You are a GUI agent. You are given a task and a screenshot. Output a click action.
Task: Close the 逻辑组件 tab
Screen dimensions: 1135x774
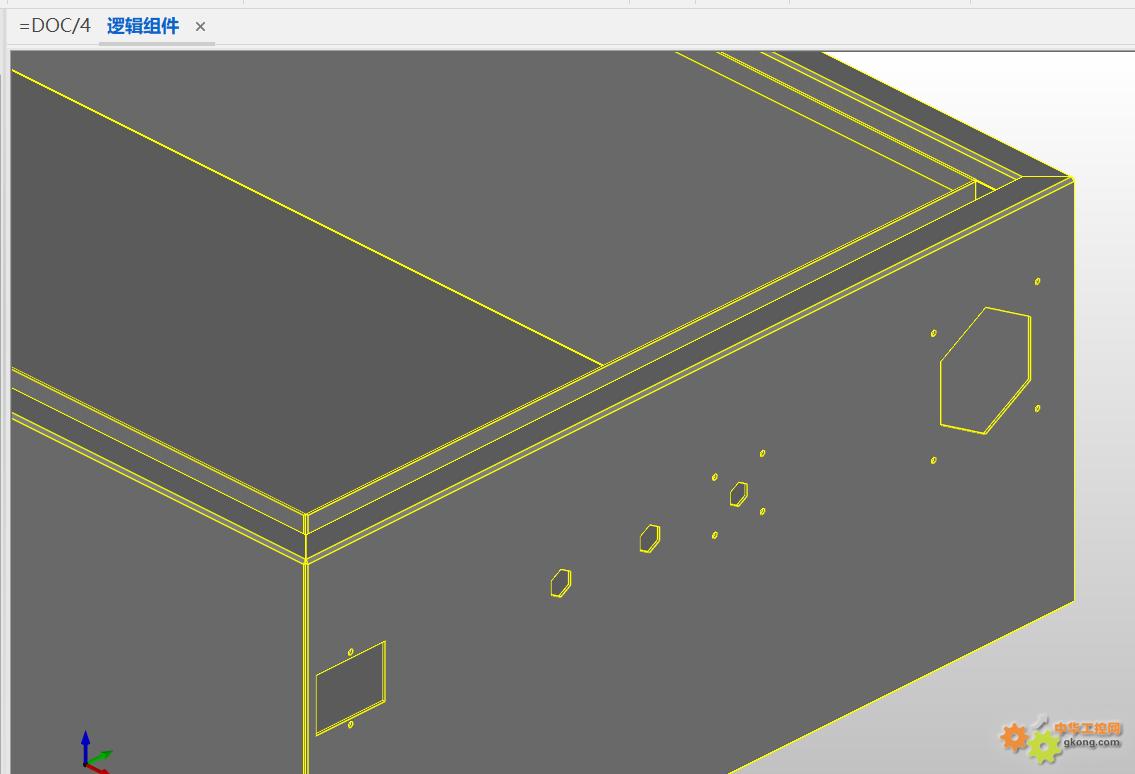click(200, 27)
